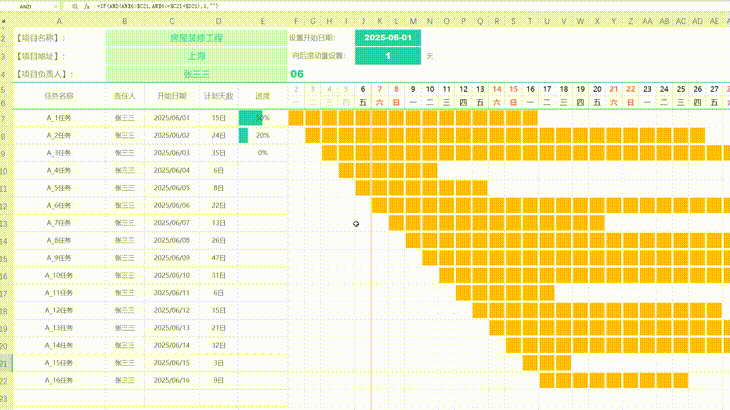Click the 进度 column heading
The height and width of the screenshot is (410, 730).
pyautogui.click(x=263, y=96)
